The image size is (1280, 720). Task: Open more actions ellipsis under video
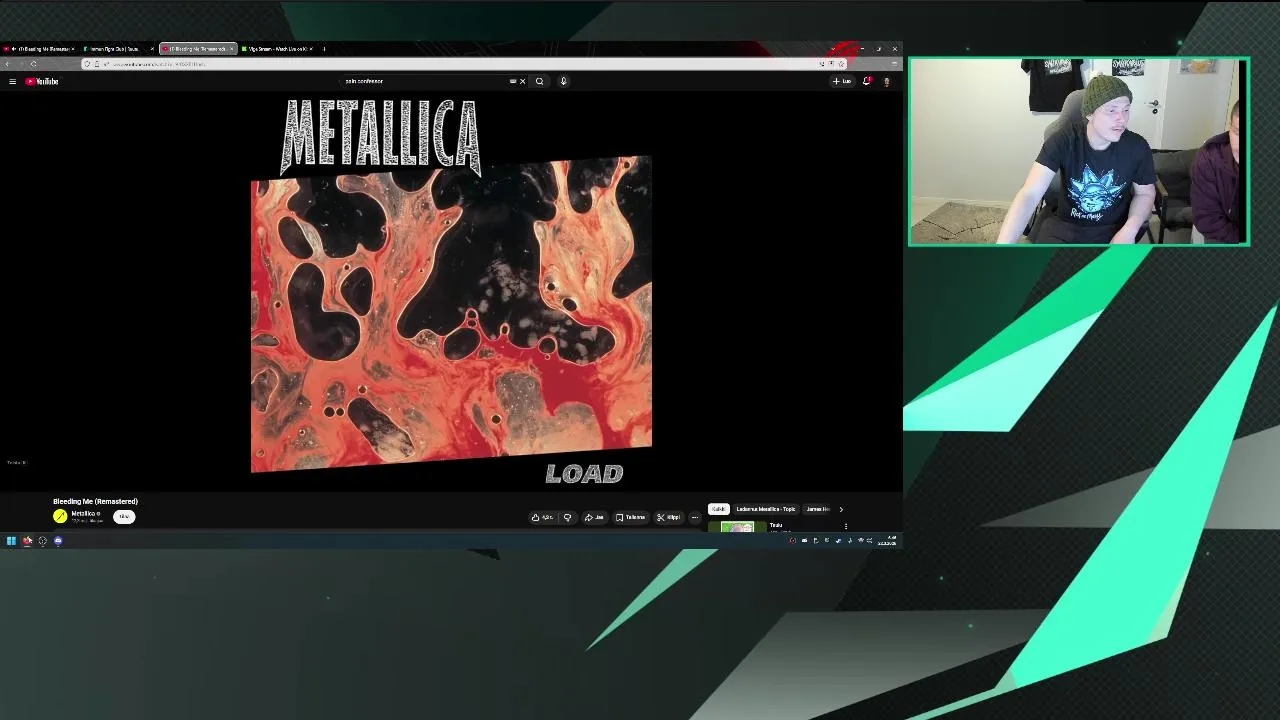point(695,517)
